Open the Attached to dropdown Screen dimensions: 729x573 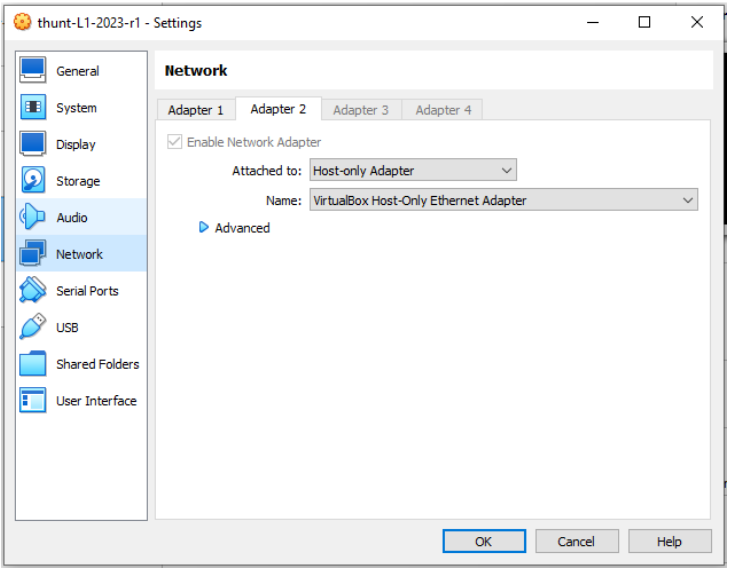click(413, 170)
